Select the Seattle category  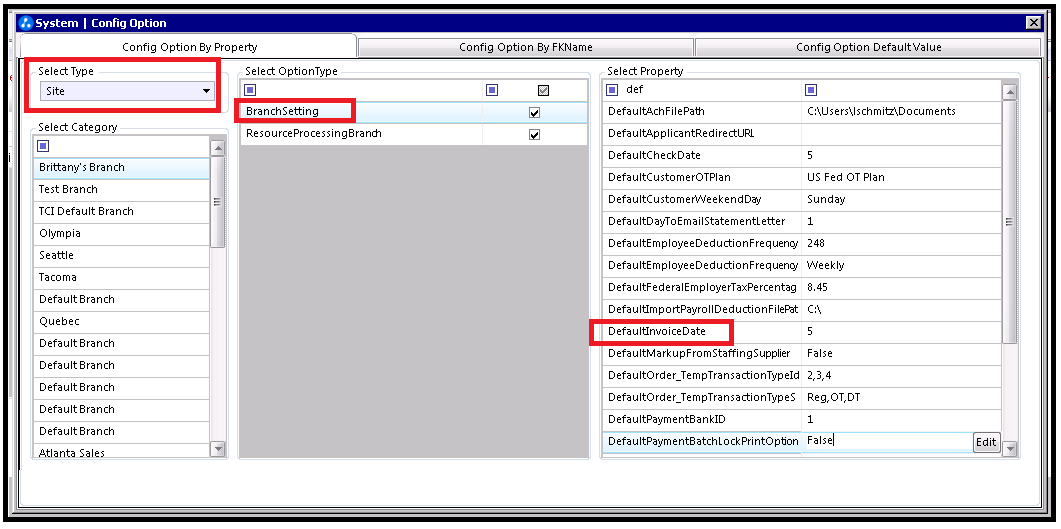click(122, 255)
